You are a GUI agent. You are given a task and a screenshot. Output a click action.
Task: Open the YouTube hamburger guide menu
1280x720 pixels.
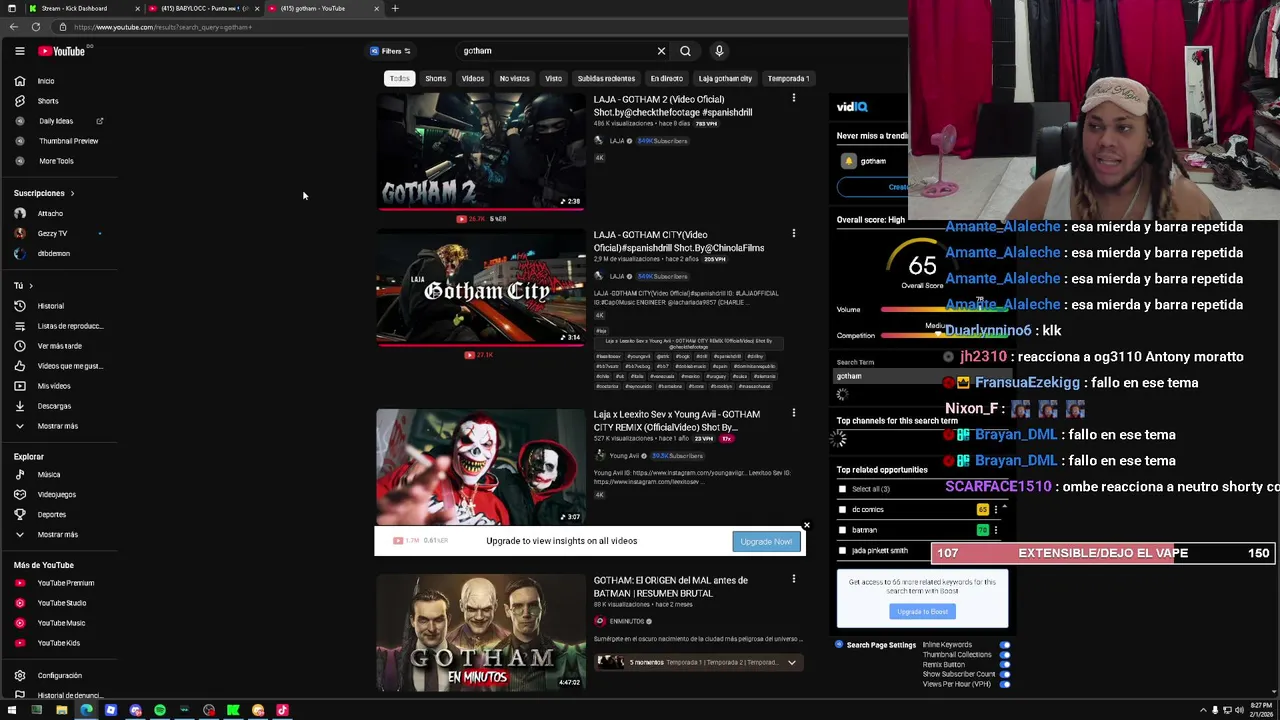tap(19, 51)
